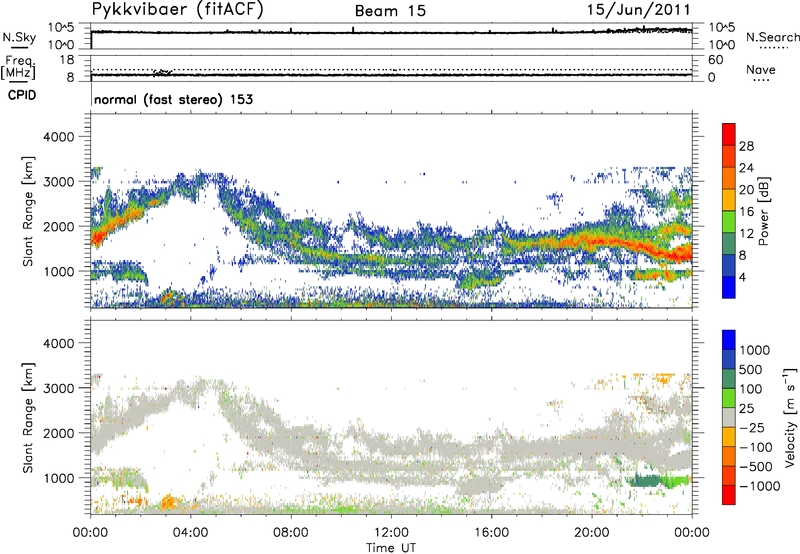Click the '4000' tick on the power panel
800x554 pixels.
[58, 137]
